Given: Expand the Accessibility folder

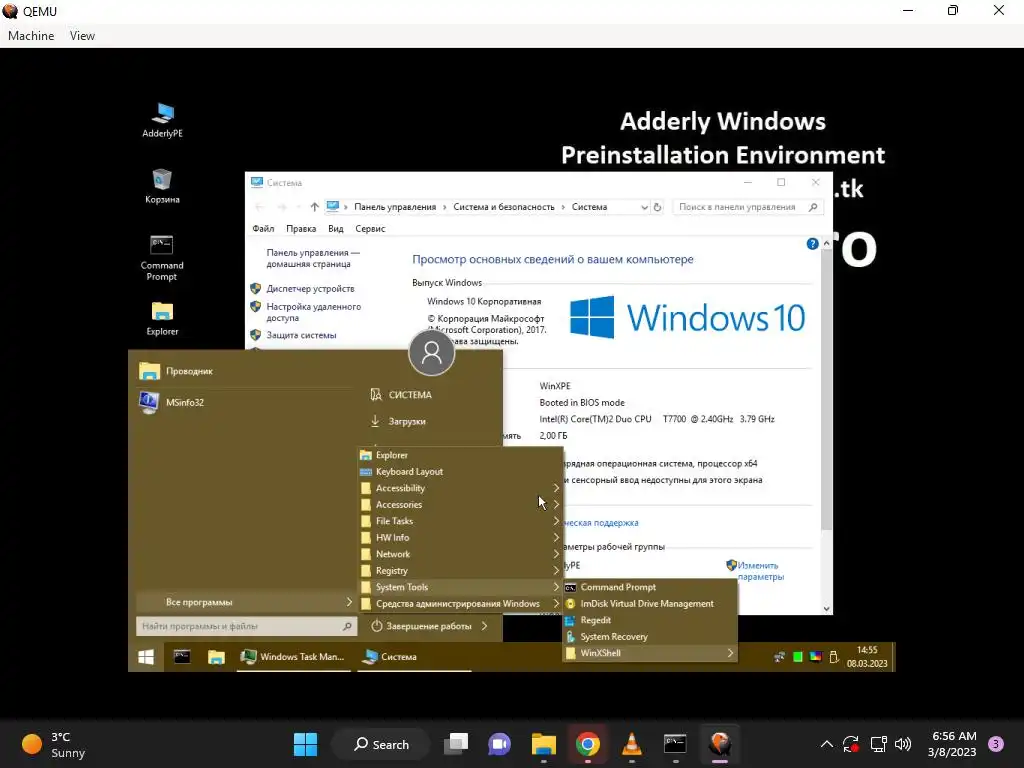Looking at the screenshot, I should click(x=460, y=488).
